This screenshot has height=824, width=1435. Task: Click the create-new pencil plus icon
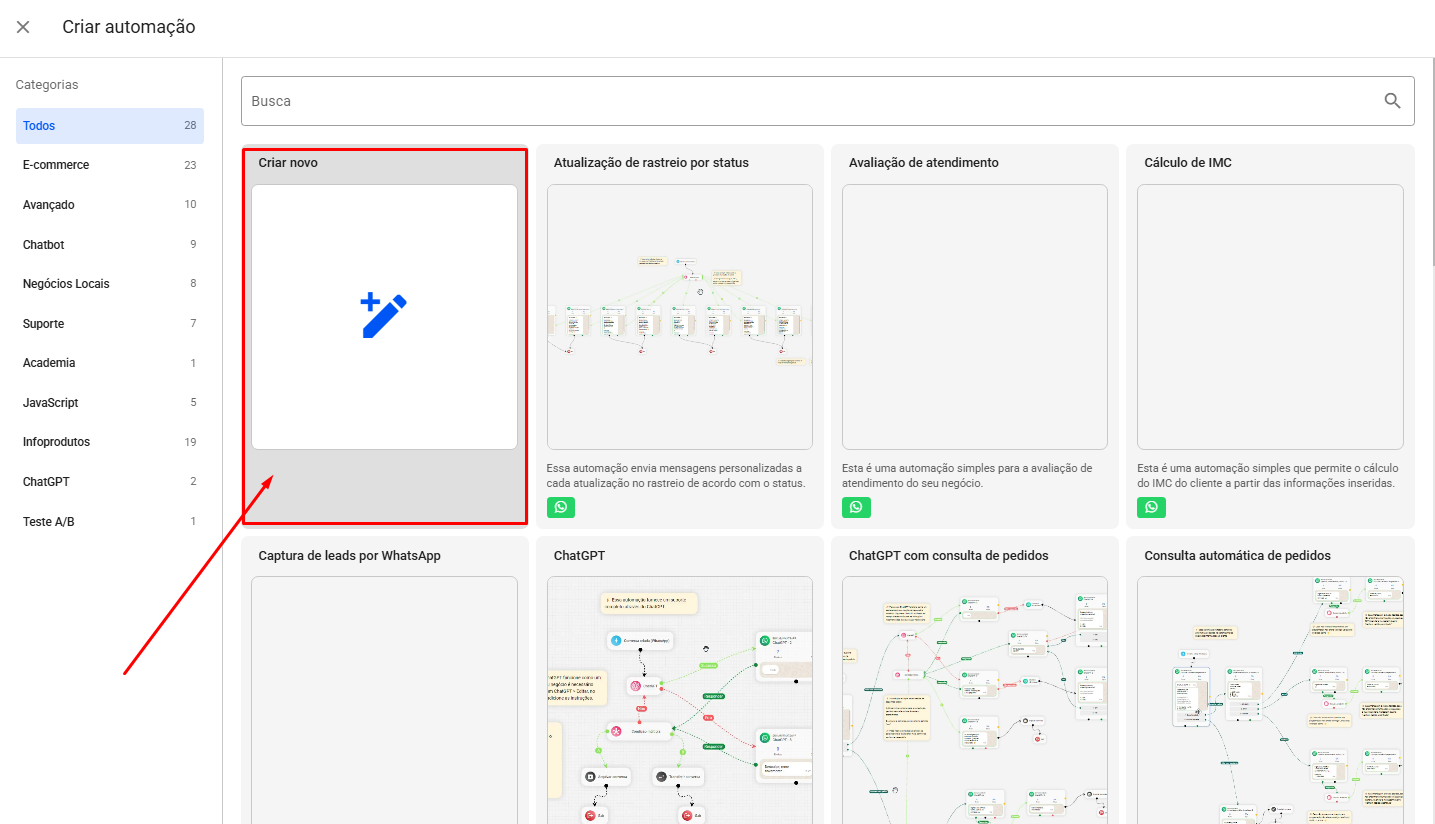[x=384, y=316]
